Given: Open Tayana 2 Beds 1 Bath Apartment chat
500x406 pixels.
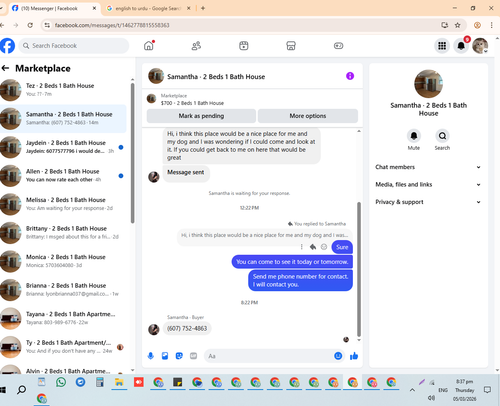Looking at the screenshot, I should 63,318.
